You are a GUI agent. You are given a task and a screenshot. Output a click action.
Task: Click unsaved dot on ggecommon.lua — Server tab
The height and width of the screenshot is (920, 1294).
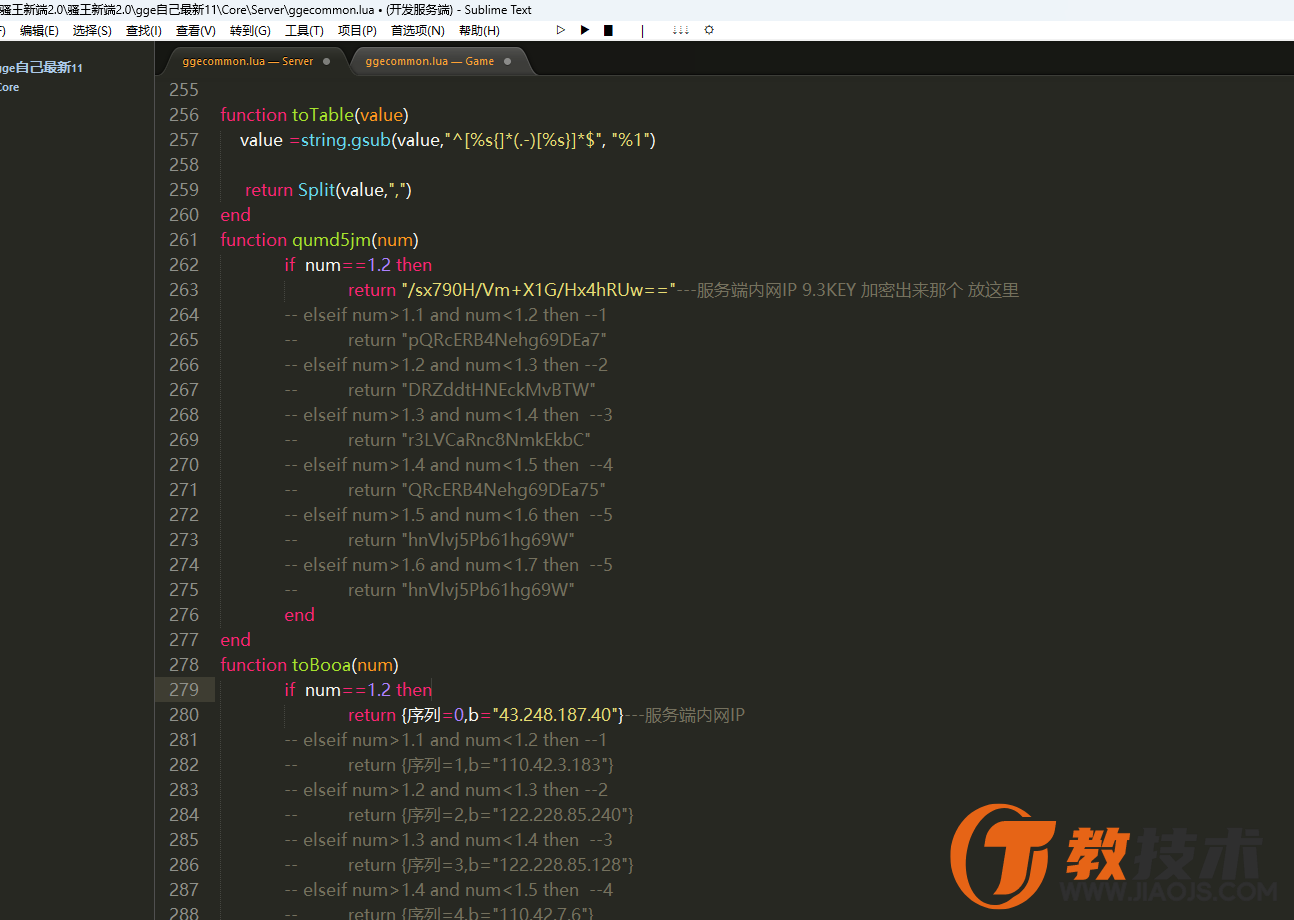[326, 61]
